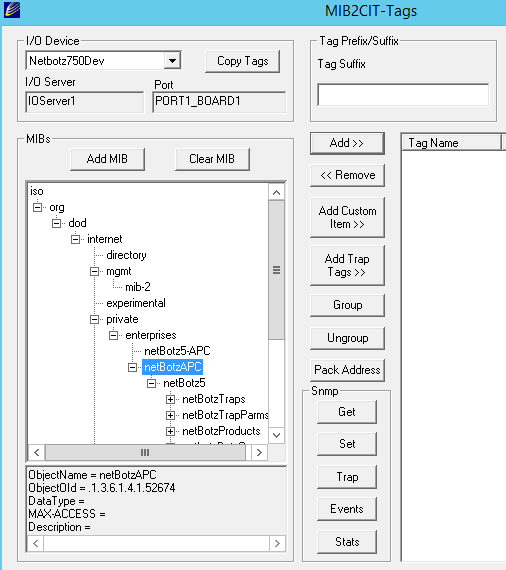The width and height of the screenshot is (506, 570).
Task: Click the Add MIB button
Action: coord(107,159)
